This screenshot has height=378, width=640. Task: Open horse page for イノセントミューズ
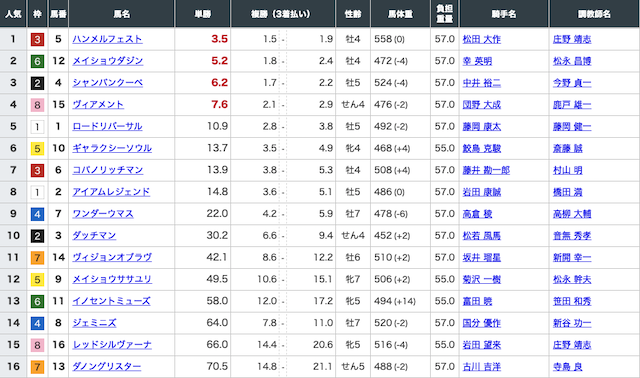click(x=111, y=301)
